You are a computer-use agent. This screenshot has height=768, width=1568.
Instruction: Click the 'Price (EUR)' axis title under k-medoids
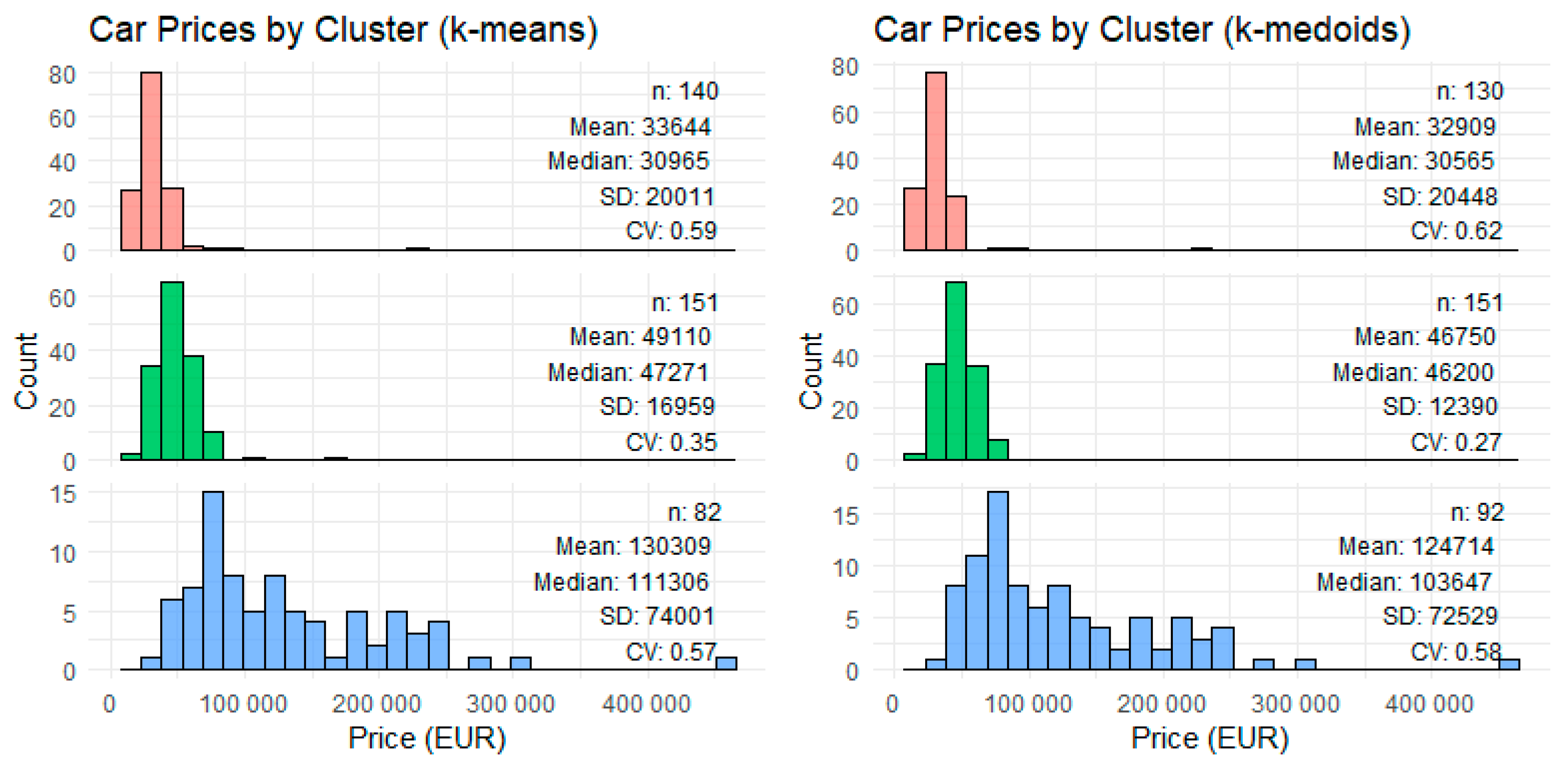coord(1210,738)
